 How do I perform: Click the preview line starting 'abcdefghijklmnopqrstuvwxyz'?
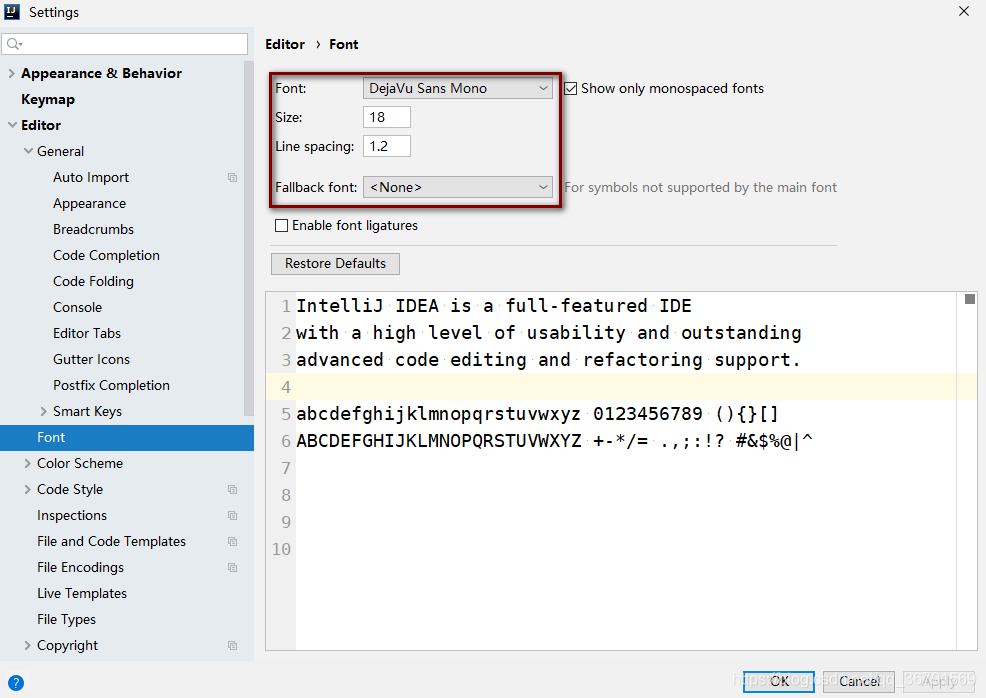point(538,414)
